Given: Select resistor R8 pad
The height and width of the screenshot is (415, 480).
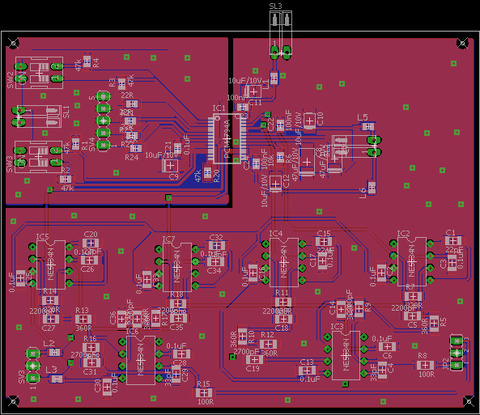Looking at the screenshot, I should (425, 365).
